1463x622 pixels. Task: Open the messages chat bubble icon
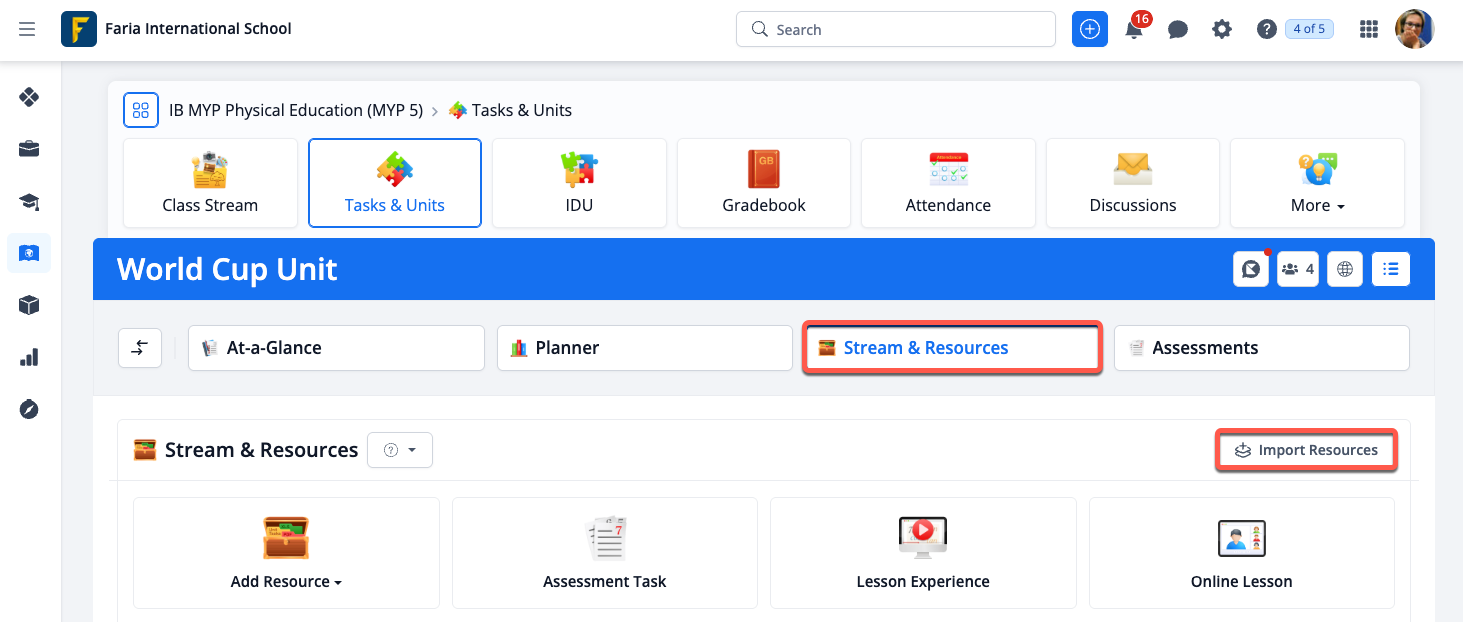pyautogui.click(x=1178, y=30)
